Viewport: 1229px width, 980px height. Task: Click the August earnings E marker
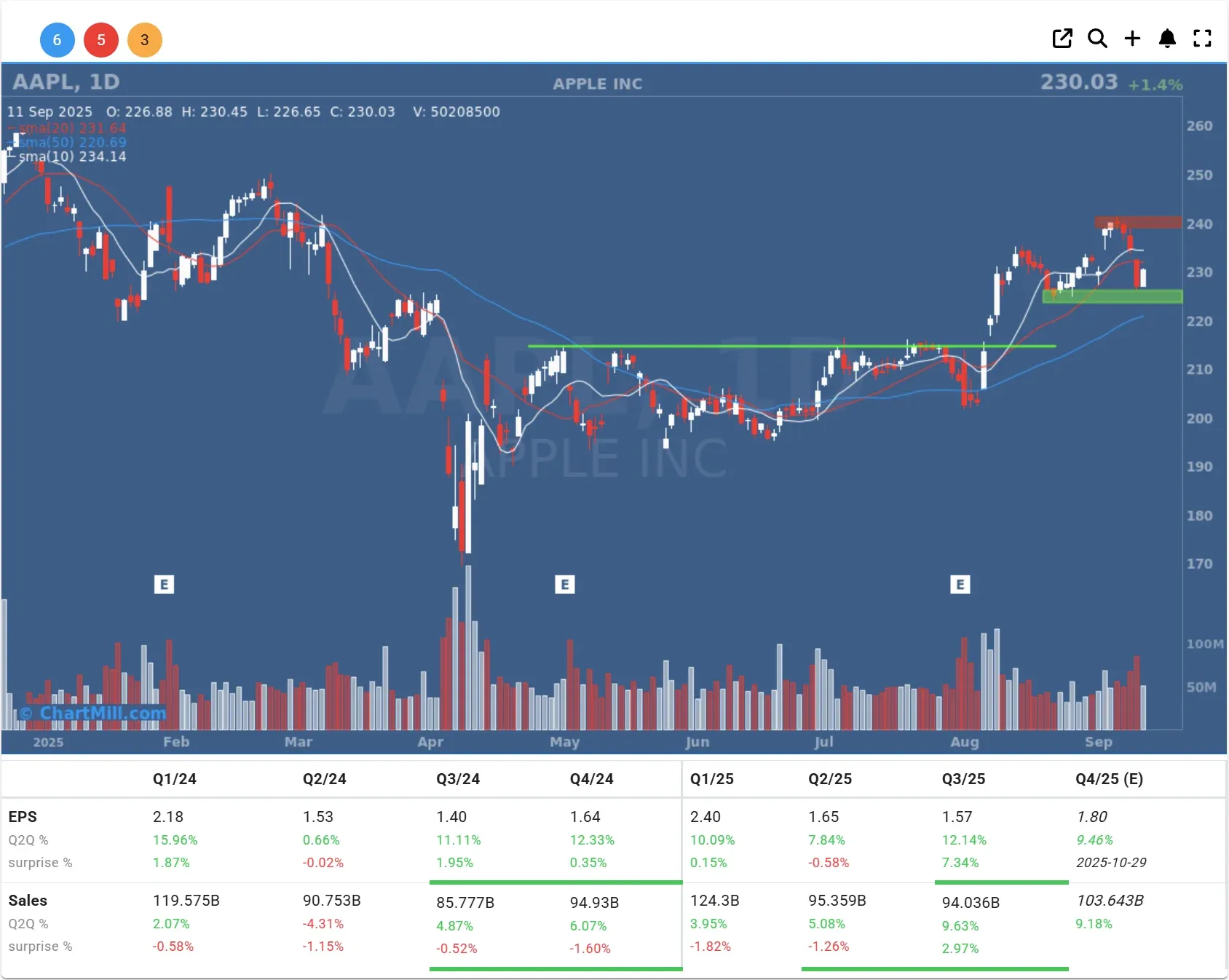tap(960, 584)
